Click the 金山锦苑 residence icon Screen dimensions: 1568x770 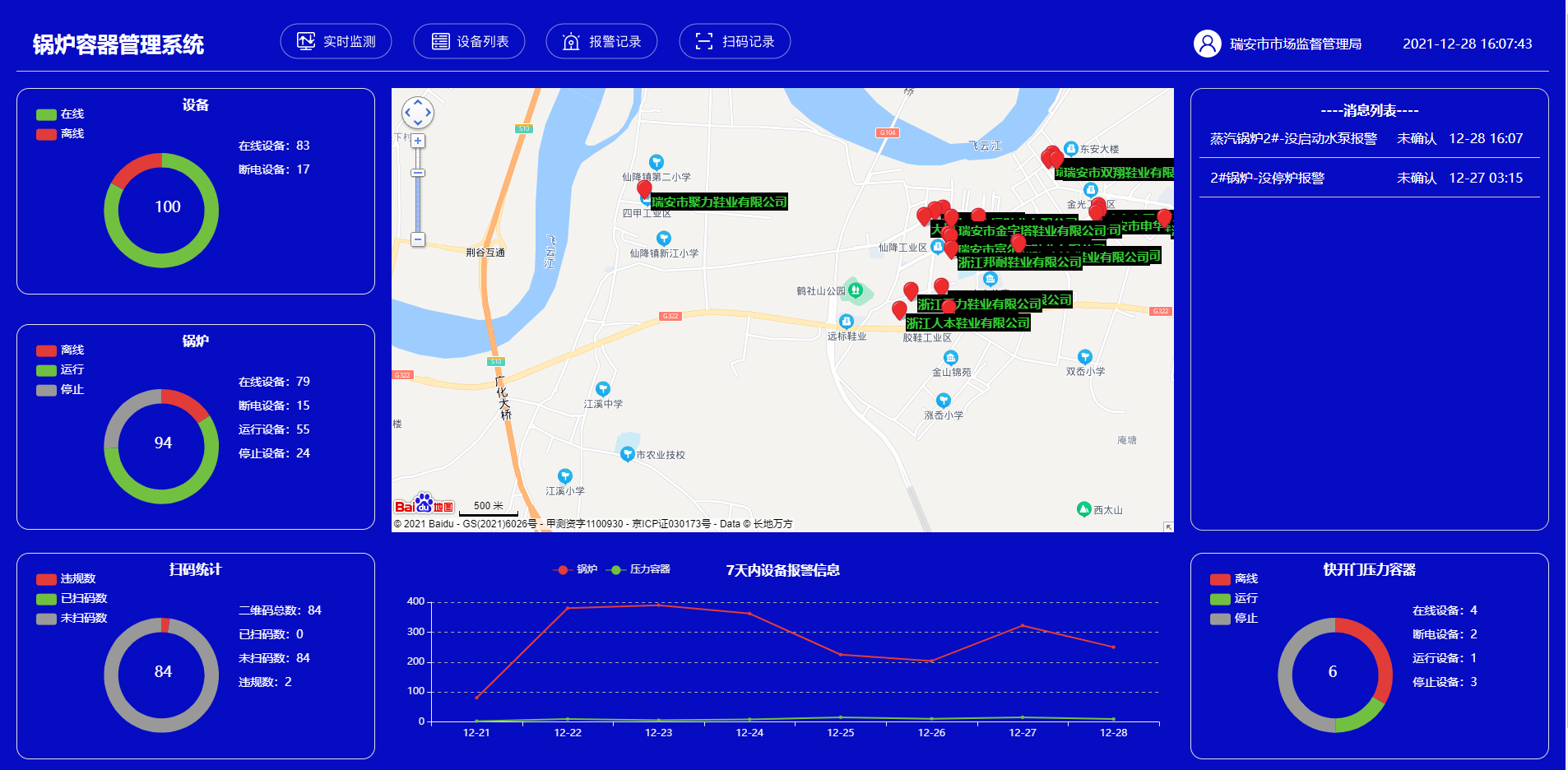[x=951, y=357]
